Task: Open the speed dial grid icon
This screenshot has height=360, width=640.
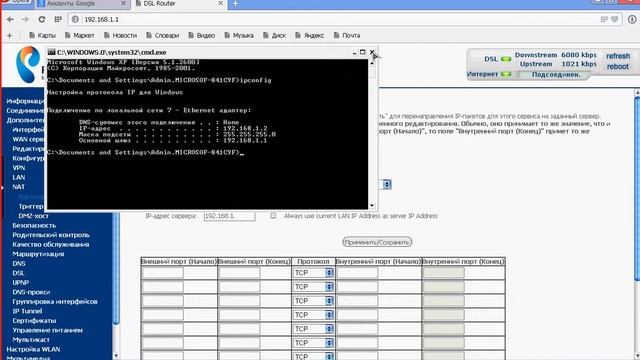Action: pyautogui.click(x=58, y=19)
